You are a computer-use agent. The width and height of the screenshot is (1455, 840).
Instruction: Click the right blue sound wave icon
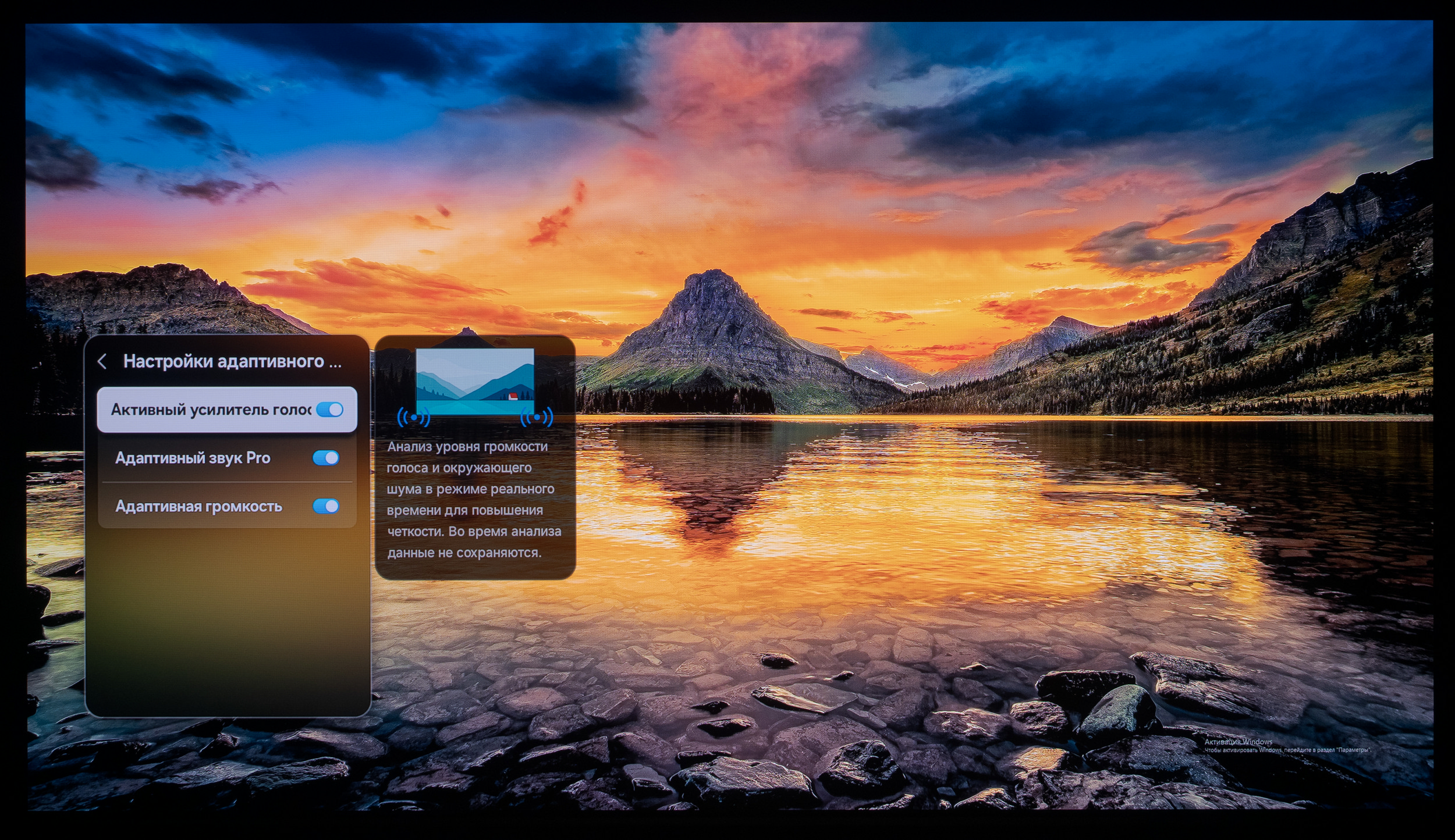tap(537, 417)
